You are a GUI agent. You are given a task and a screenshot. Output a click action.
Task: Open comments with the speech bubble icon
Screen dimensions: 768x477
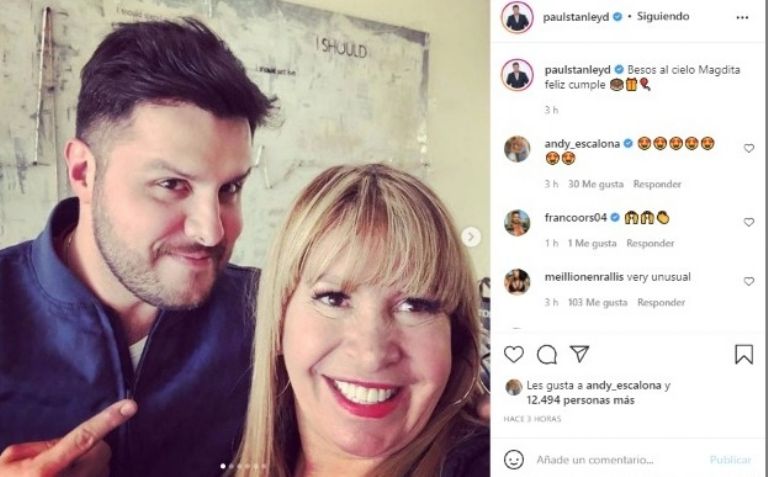pos(547,354)
